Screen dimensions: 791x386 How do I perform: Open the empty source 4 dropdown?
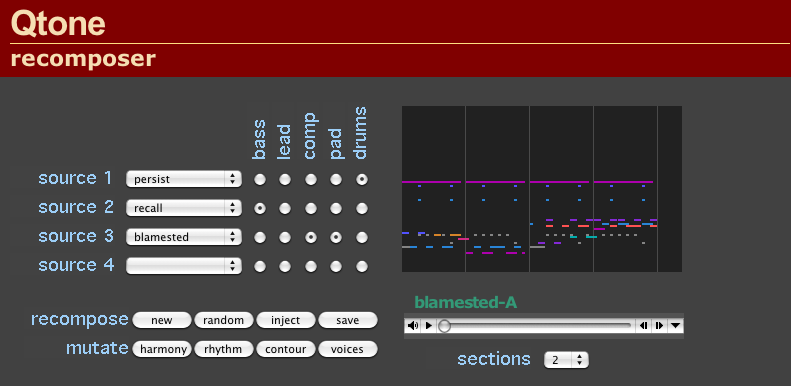click(184, 266)
